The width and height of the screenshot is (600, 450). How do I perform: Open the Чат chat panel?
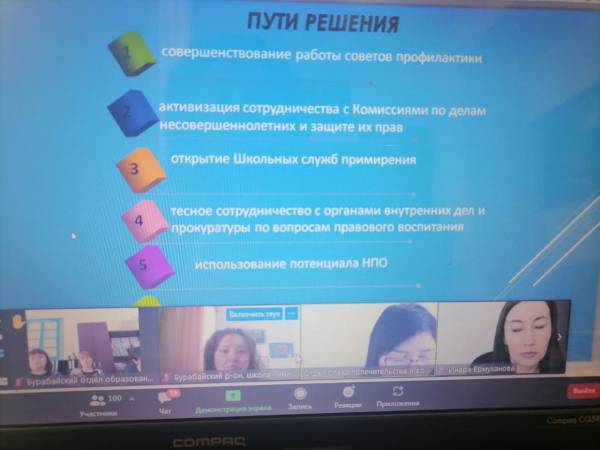166,403
